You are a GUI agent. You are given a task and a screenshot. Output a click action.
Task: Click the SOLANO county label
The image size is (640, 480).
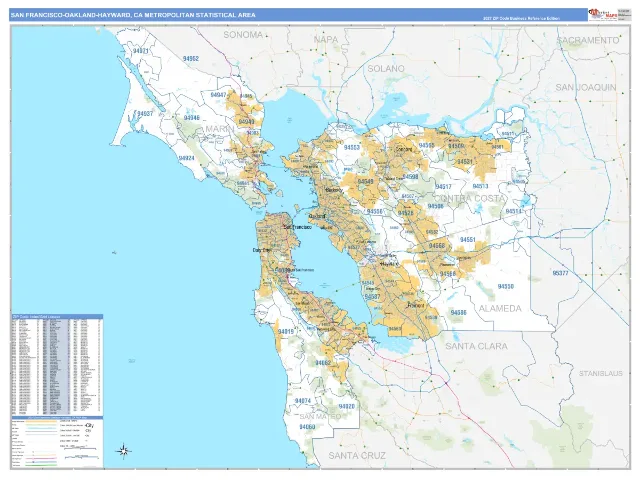pos(386,69)
